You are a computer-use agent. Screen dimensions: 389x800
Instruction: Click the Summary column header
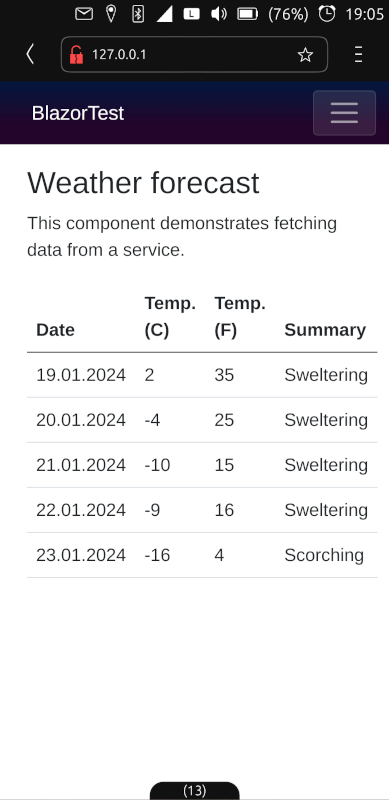pyautogui.click(x=325, y=330)
